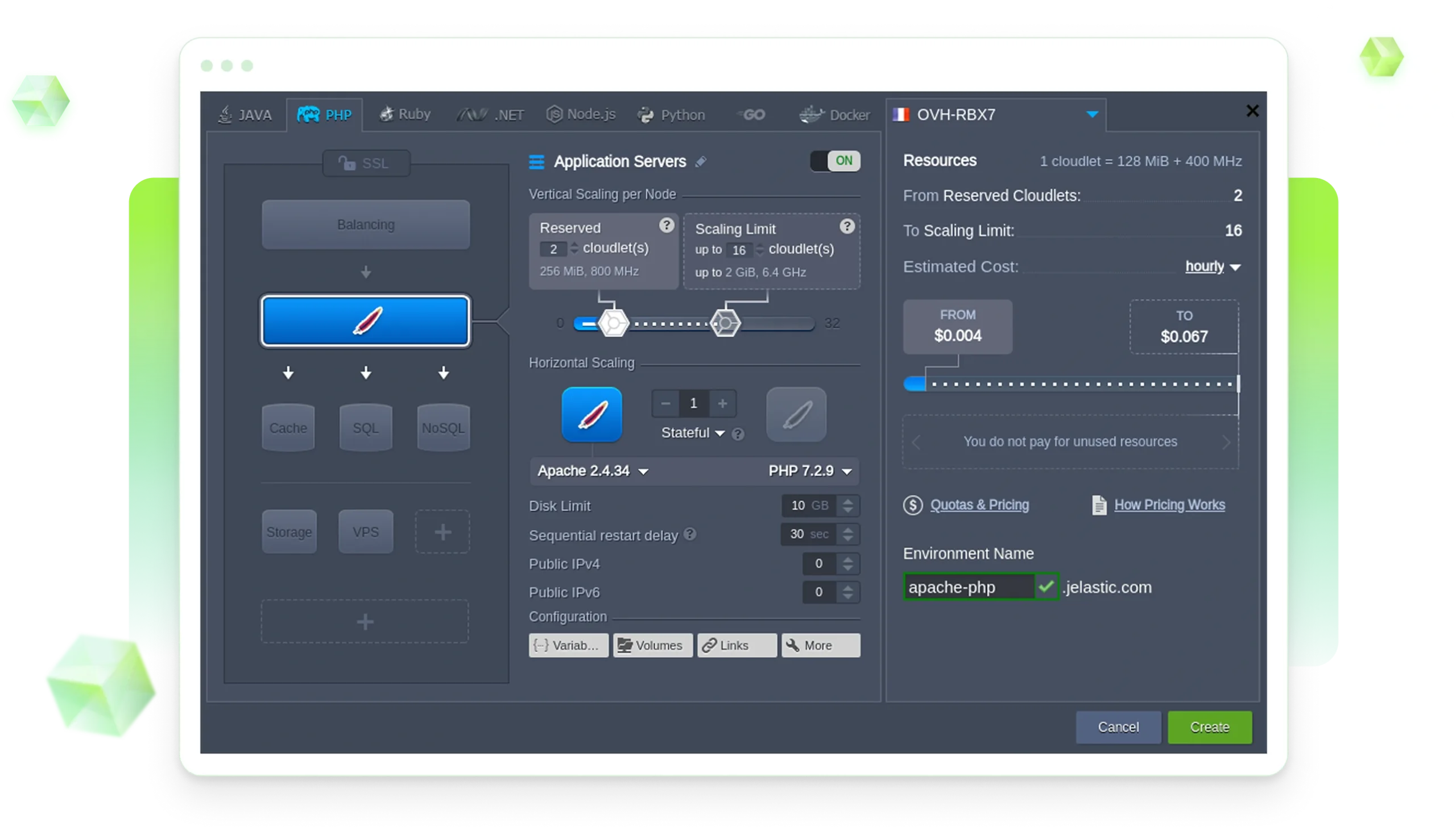Open the Quotas & Pricing link

(979, 505)
